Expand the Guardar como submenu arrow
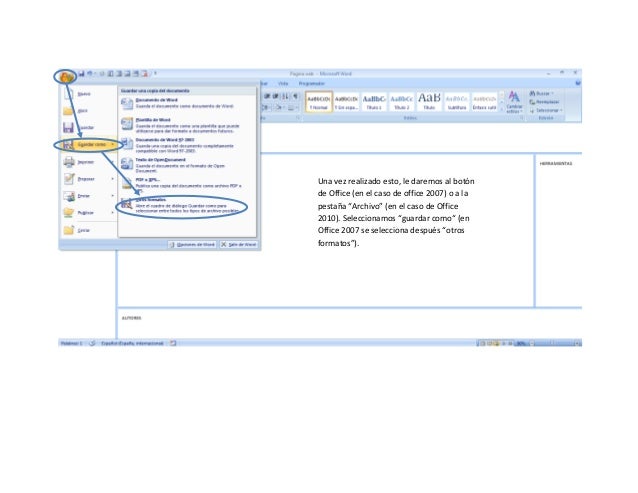The width and height of the screenshot is (638, 493). [113, 144]
